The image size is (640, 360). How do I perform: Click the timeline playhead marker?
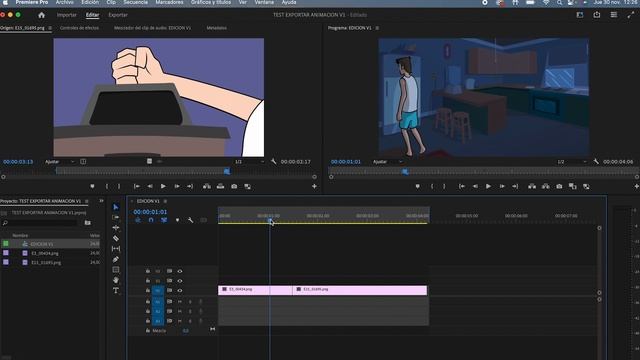269,221
